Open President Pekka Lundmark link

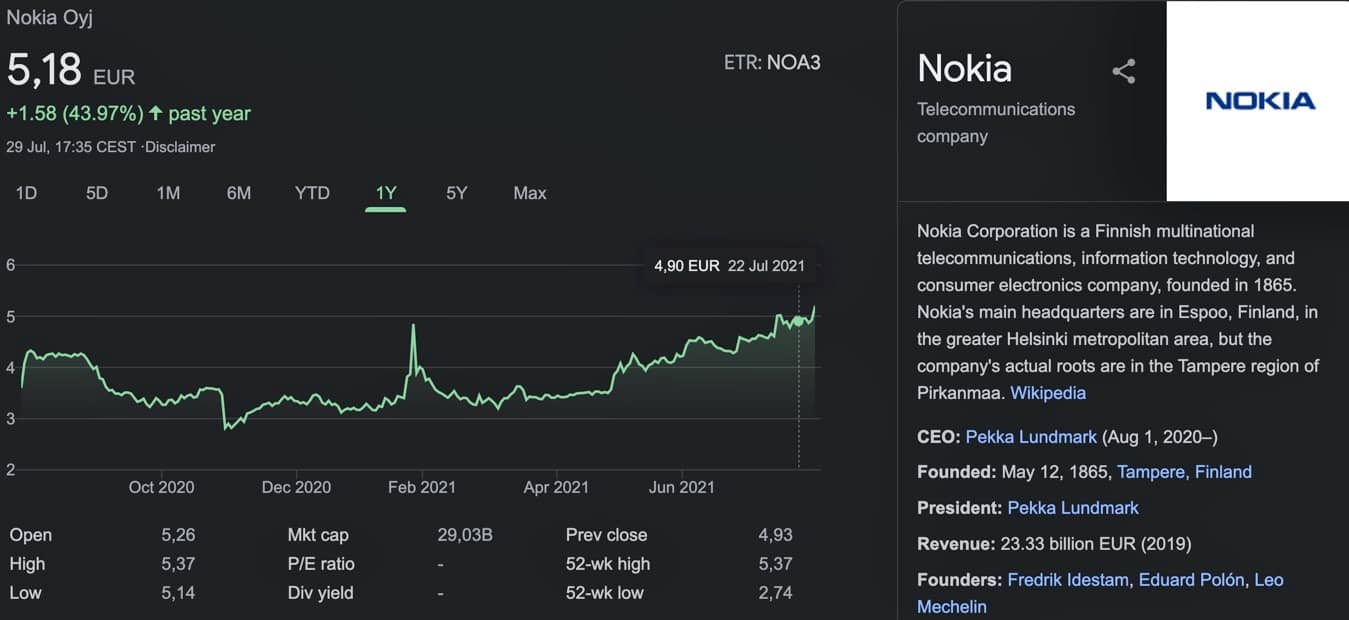[1073, 508]
